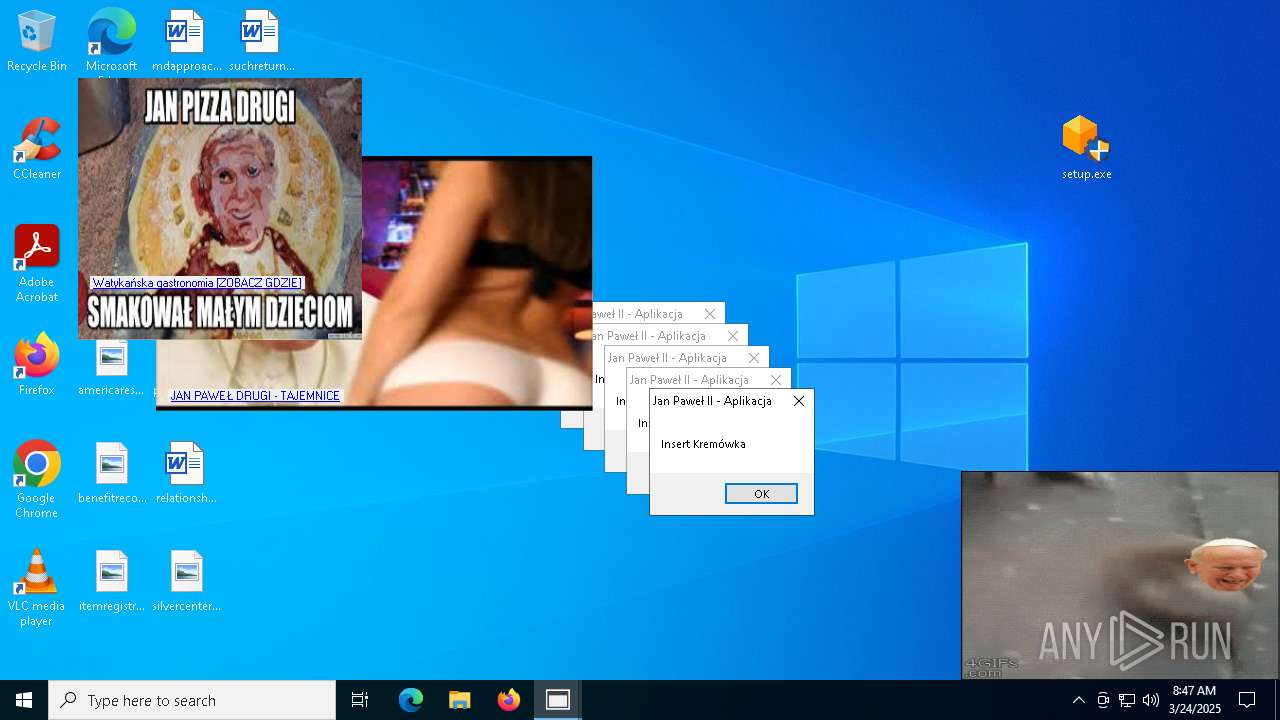
Task: Select the benefitreco image file icon
Action: (112, 473)
